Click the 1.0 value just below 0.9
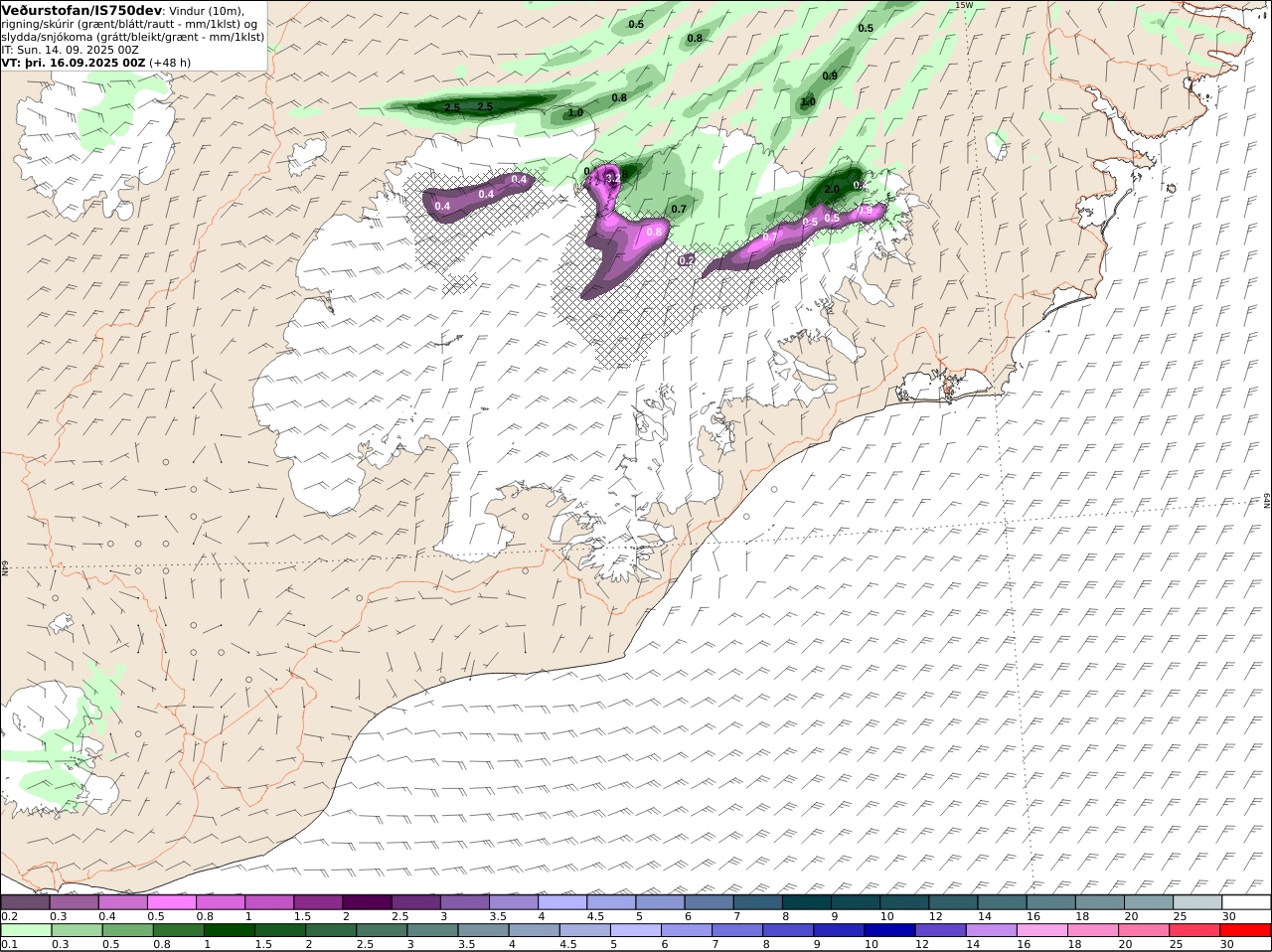This screenshot has height=952, width=1272. point(808,101)
